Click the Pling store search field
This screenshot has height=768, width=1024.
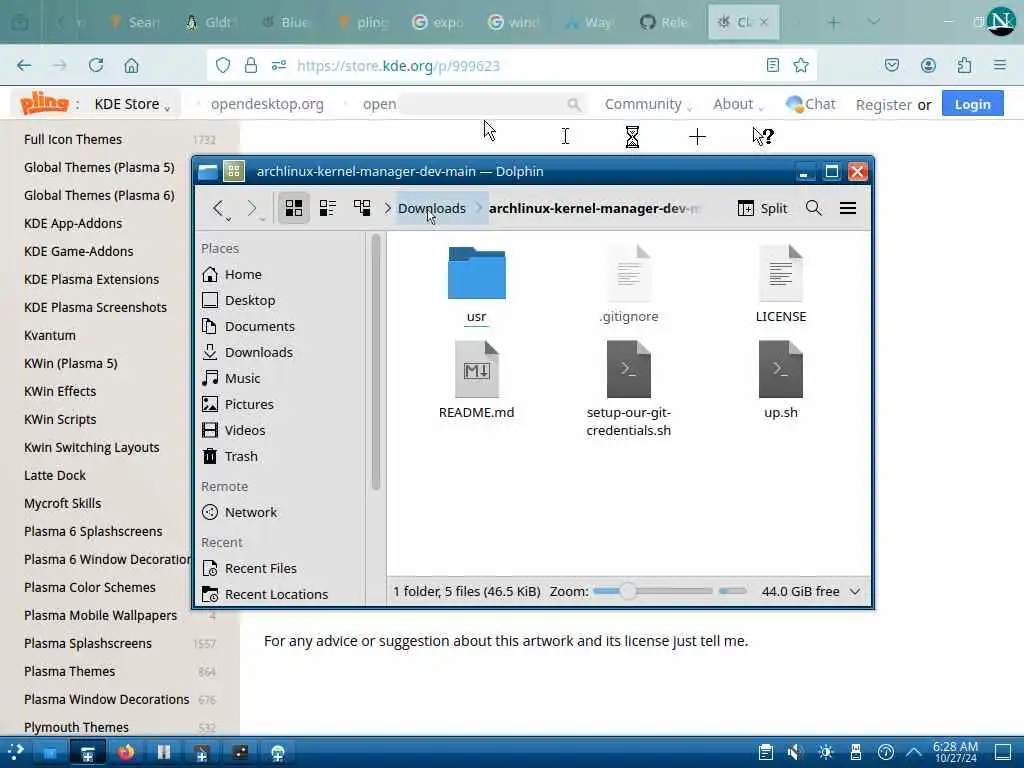pyautogui.click(x=491, y=104)
